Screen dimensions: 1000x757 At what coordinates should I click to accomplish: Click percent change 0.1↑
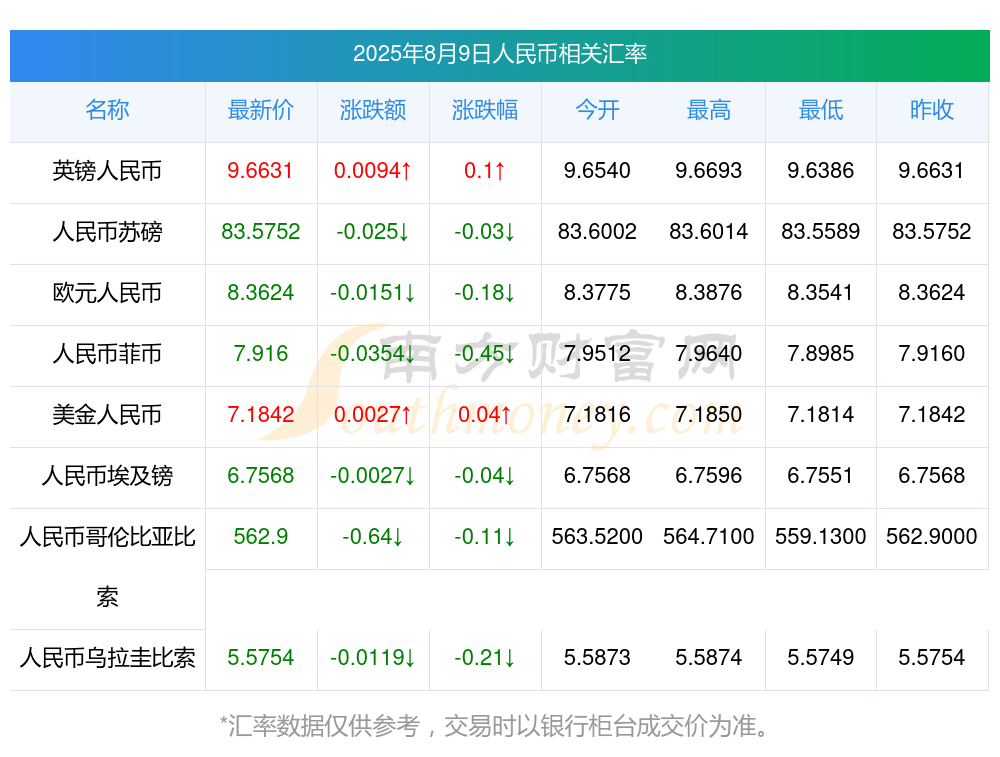coord(485,171)
